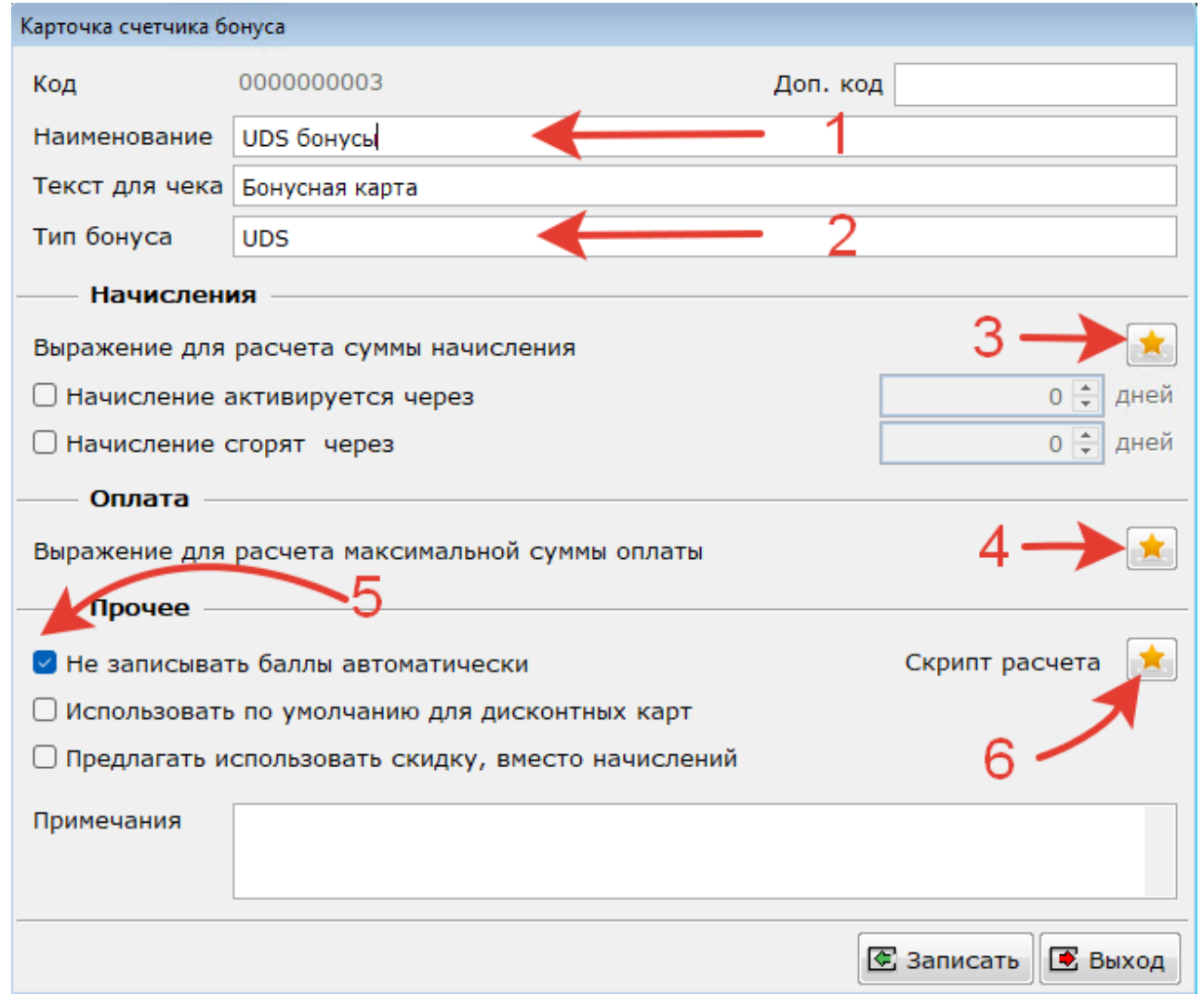Open the maximum payment expression star button

(x=1151, y=548)
